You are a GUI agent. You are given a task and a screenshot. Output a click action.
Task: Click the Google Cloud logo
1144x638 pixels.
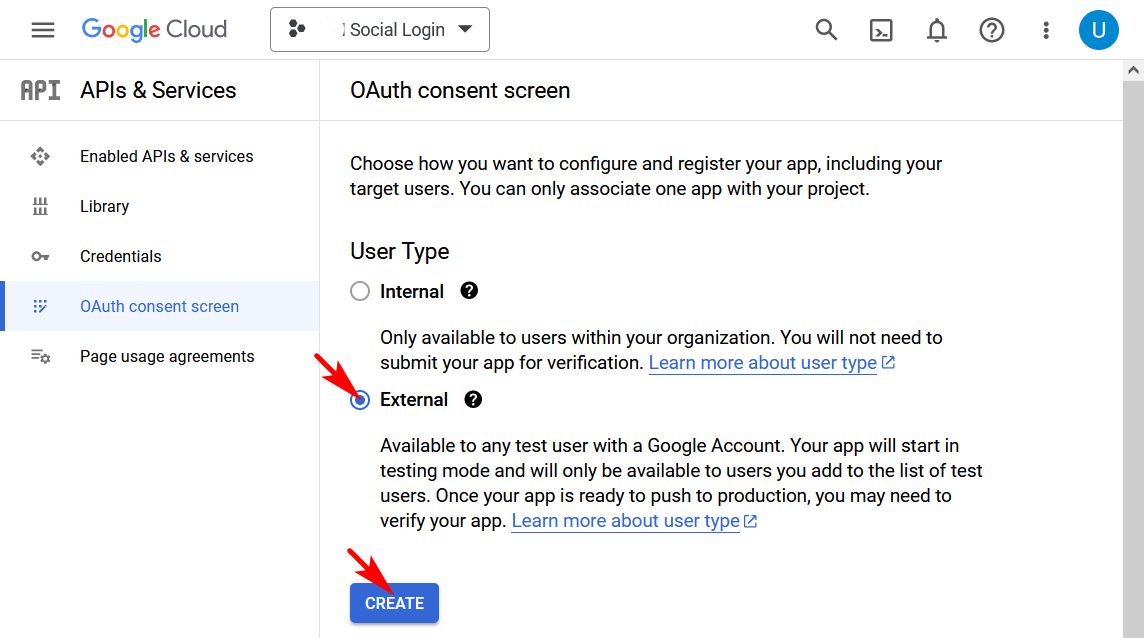[x=154, y=29]
